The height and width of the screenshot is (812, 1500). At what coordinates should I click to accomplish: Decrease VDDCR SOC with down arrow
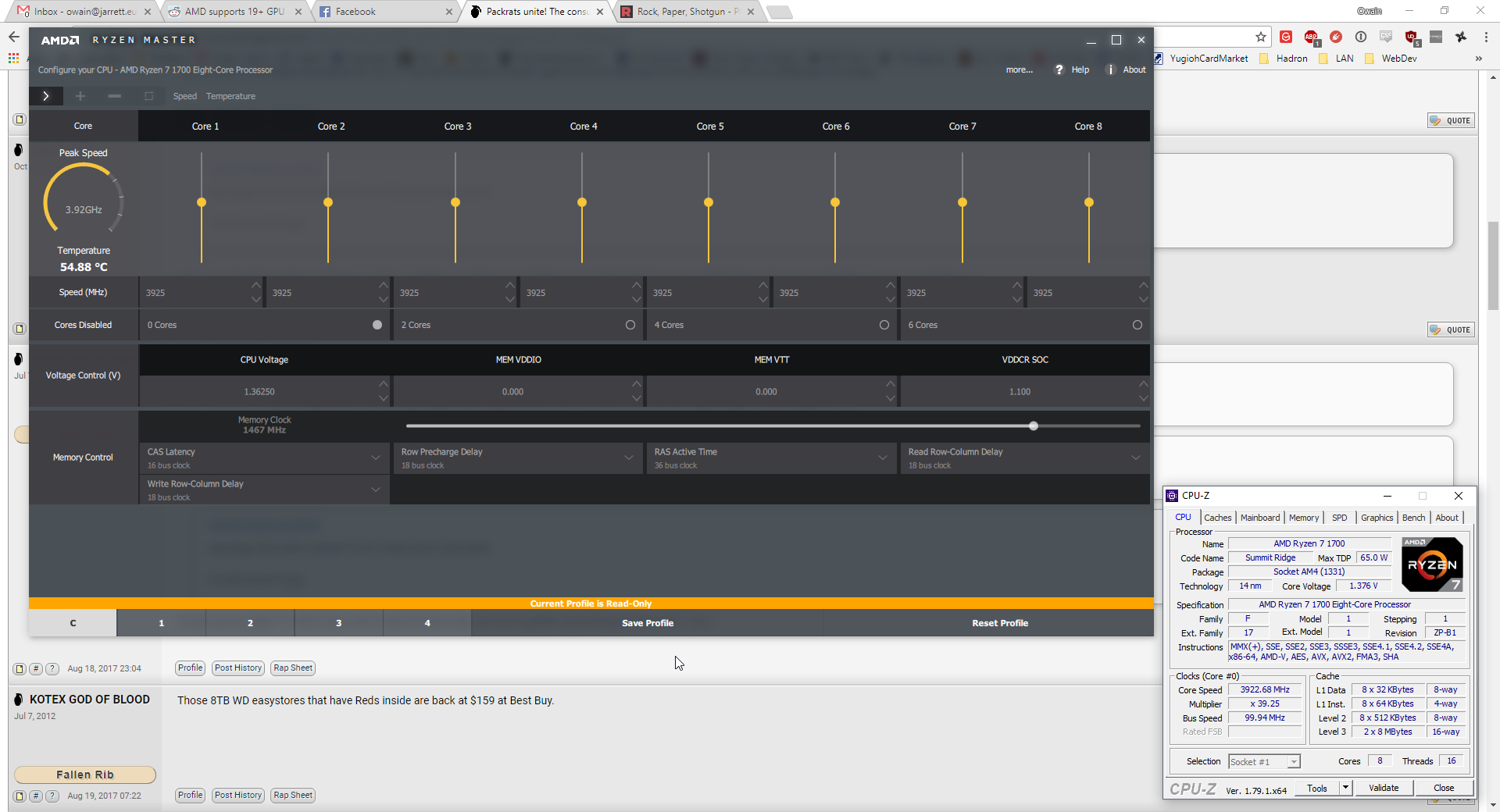(x=1144, y=398)
